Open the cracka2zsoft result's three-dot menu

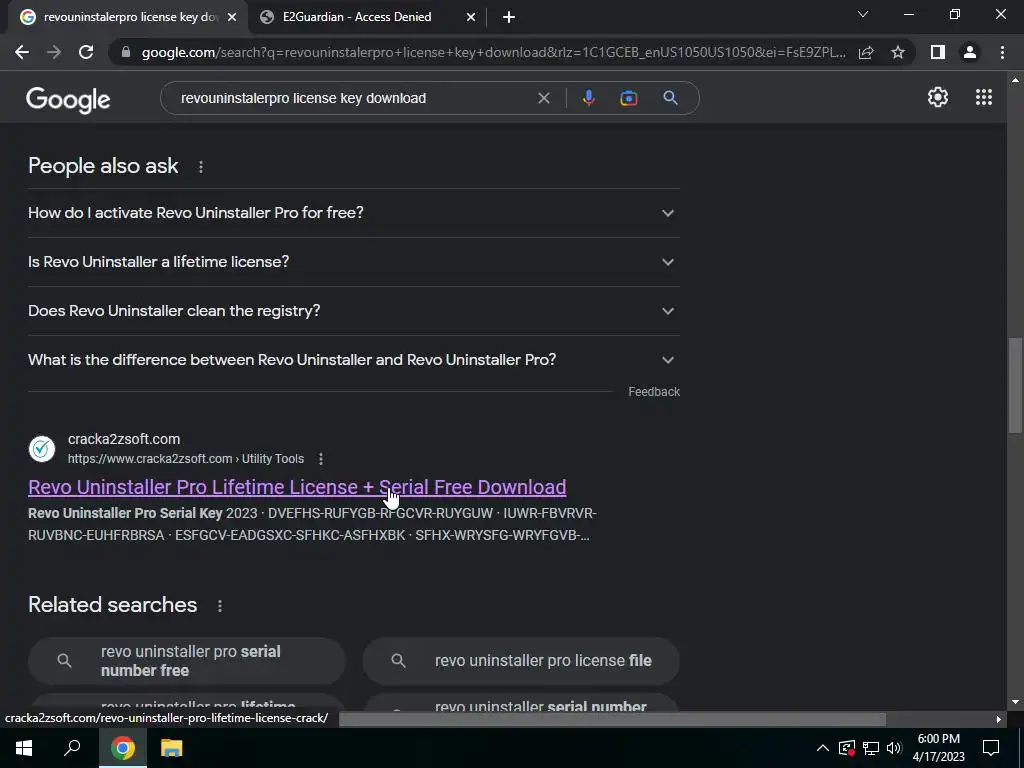coord(321,459)
